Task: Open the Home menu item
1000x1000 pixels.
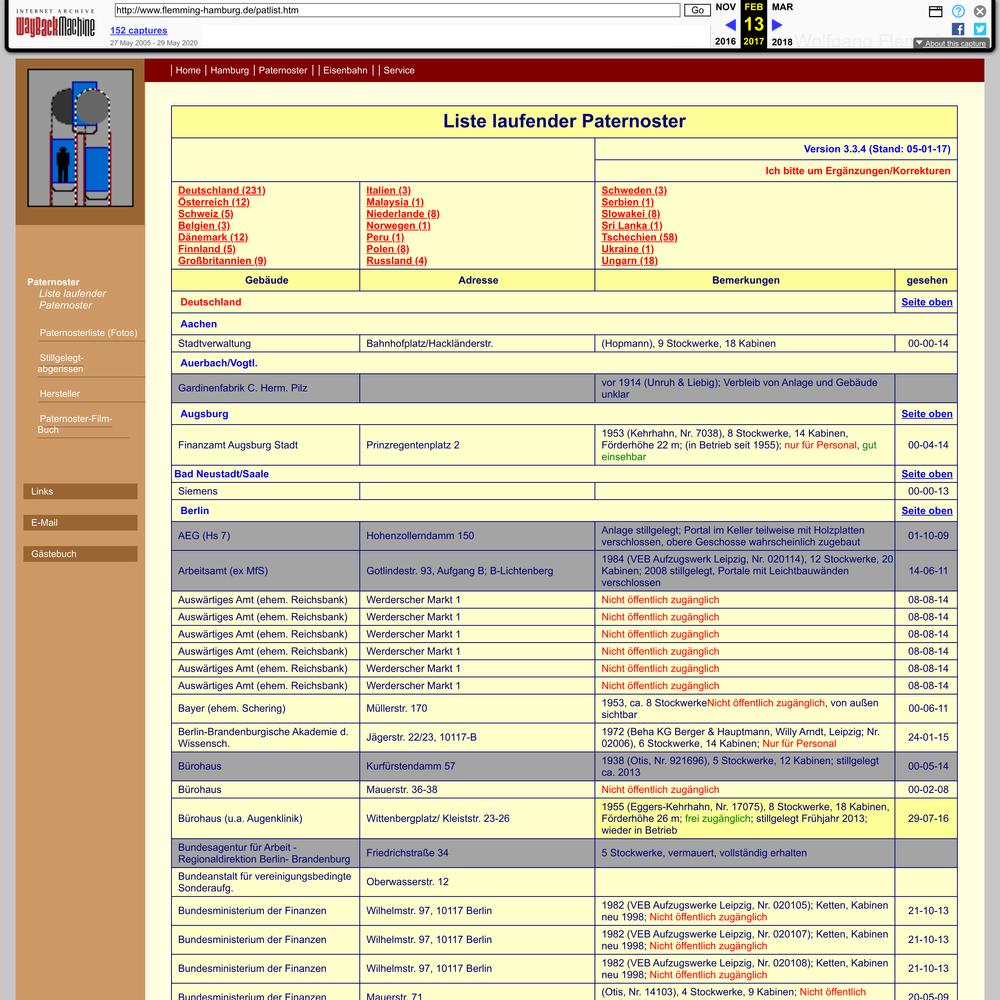Action: tap(188, 70)
